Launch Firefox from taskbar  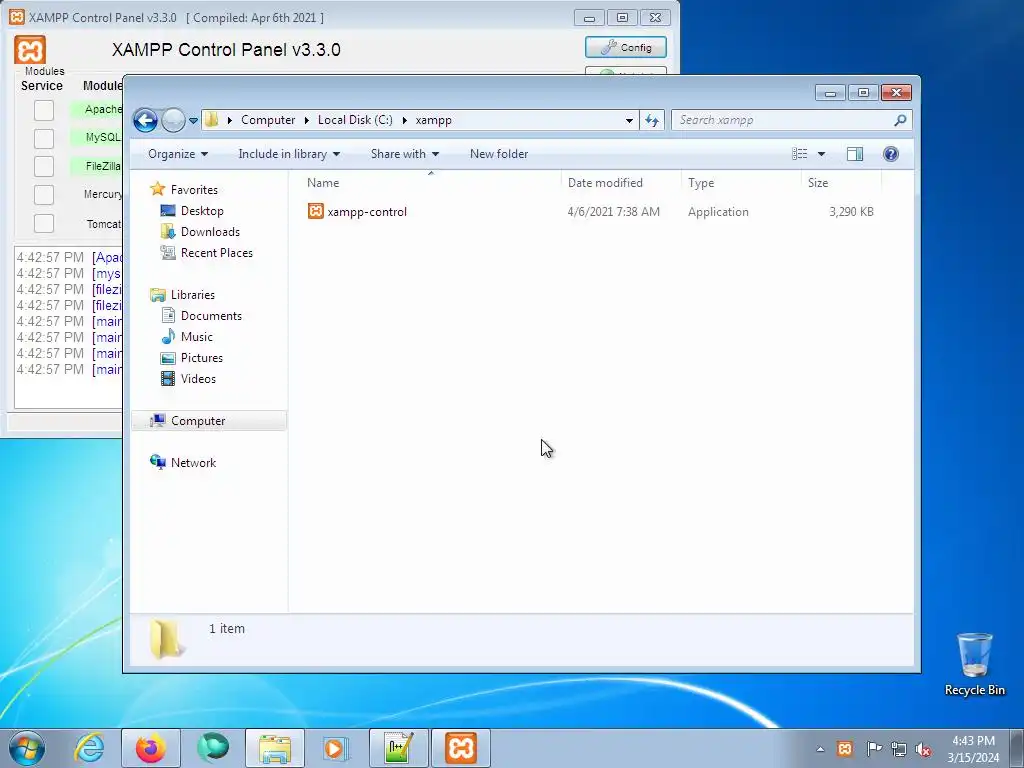pyautogui.click(x=151, y=748)
